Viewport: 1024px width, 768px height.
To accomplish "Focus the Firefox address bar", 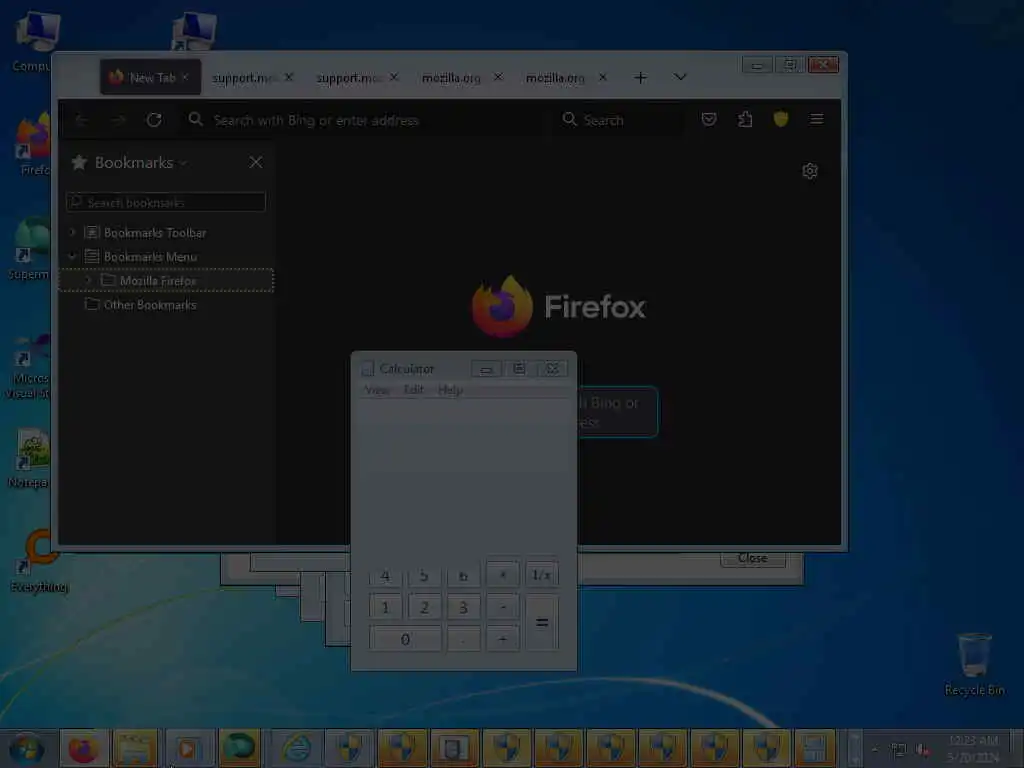I will 362,120.
